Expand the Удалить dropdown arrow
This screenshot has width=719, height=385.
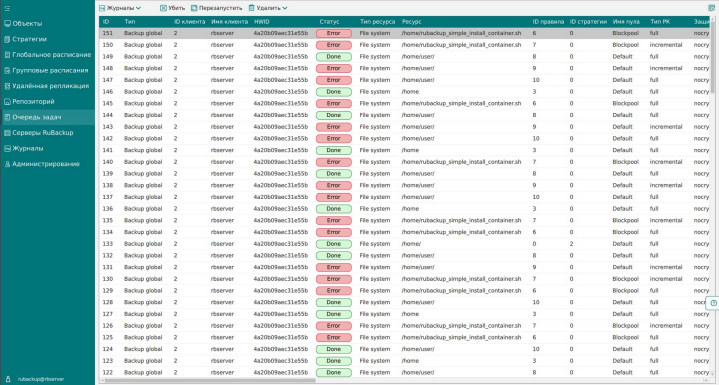coord(285,8)
